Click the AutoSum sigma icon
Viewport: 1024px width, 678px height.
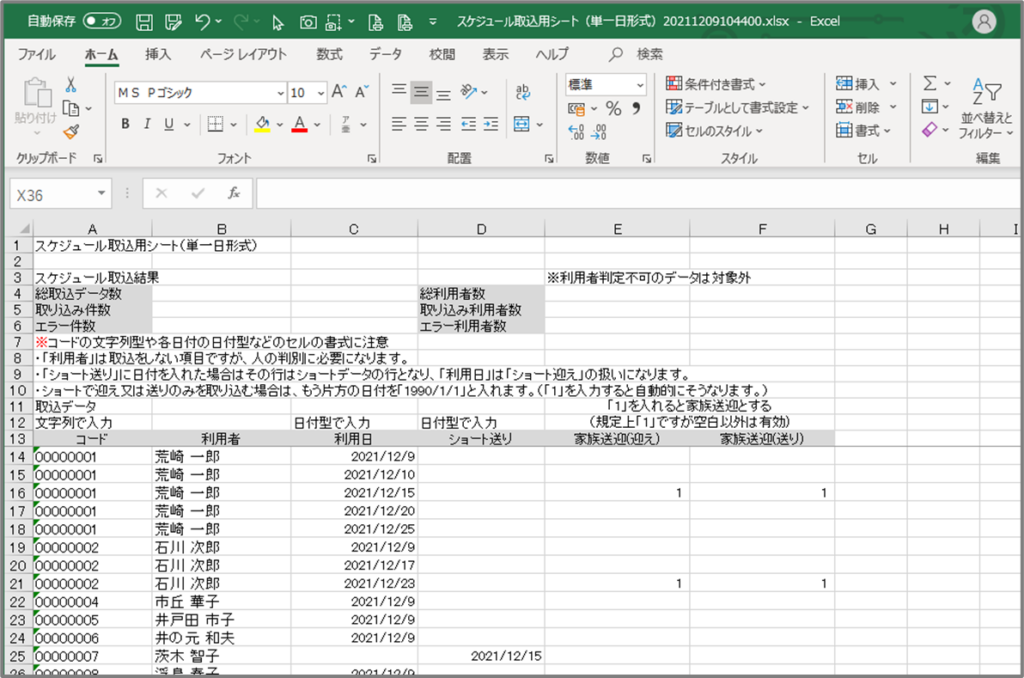pos(929,83)
